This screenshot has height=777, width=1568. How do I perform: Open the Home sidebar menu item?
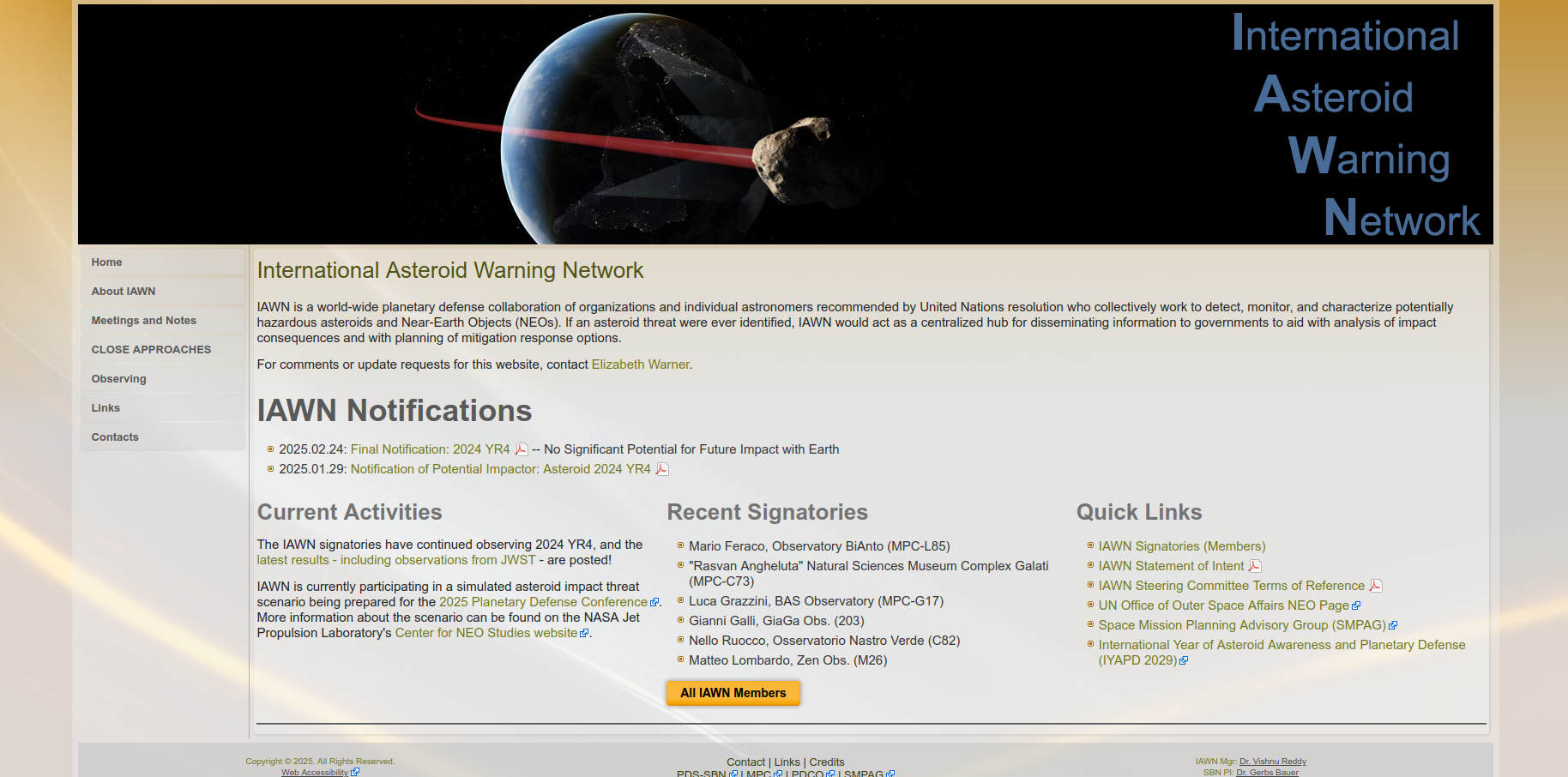tap(106, 262)
